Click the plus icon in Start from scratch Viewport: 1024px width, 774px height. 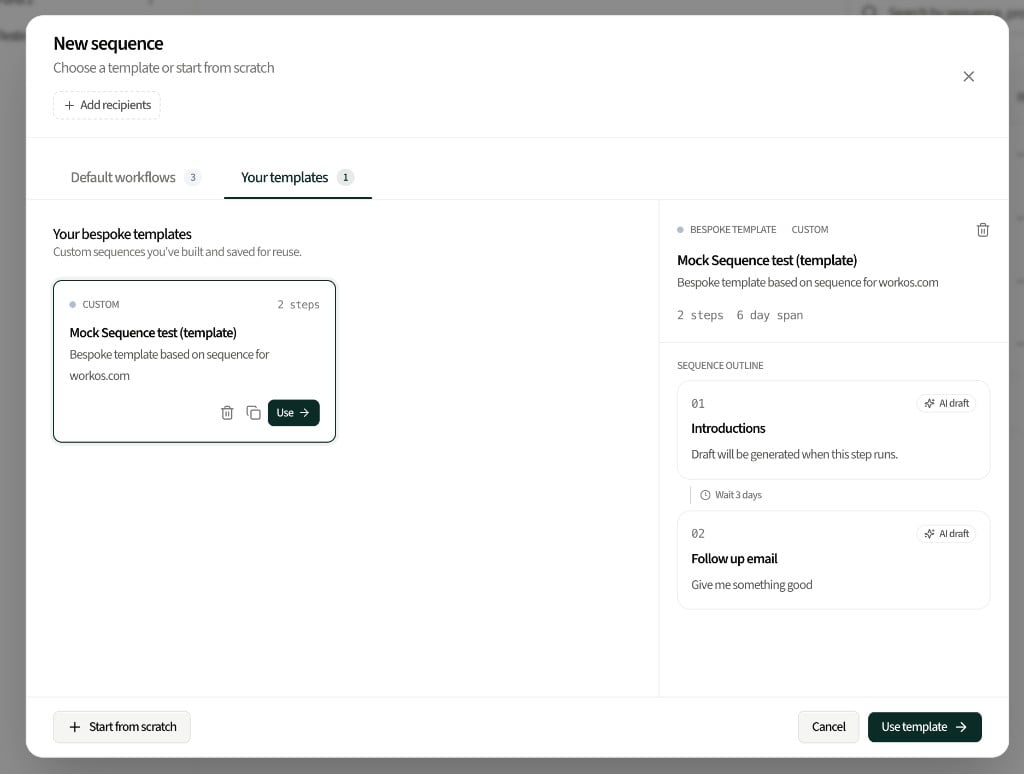[x=75, y=727]
